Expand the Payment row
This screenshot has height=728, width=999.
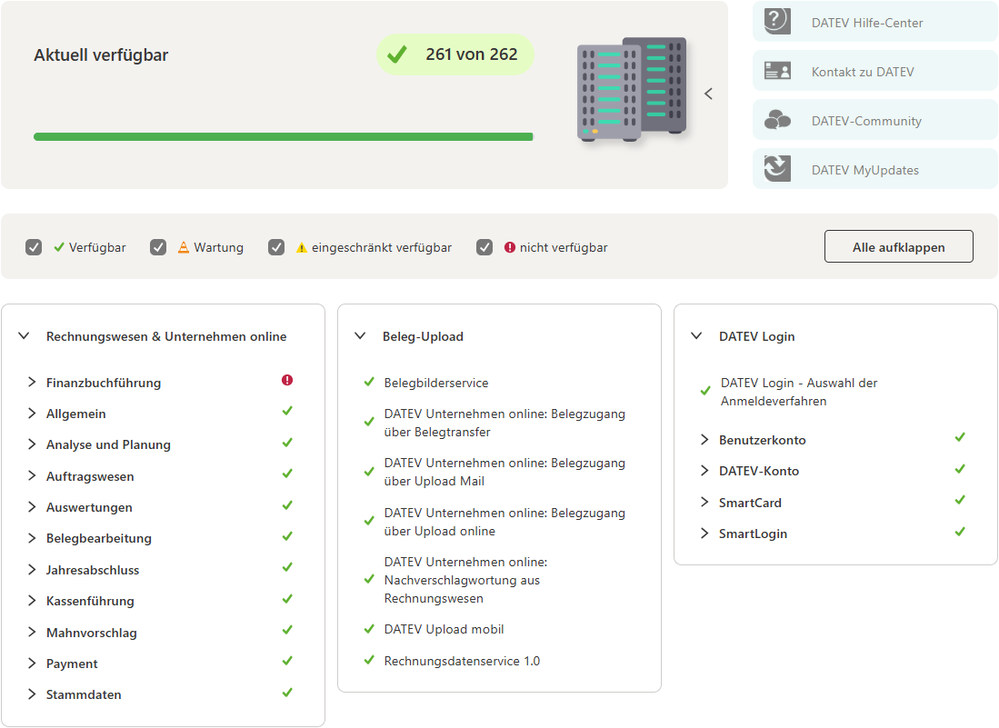pos(31,663)
